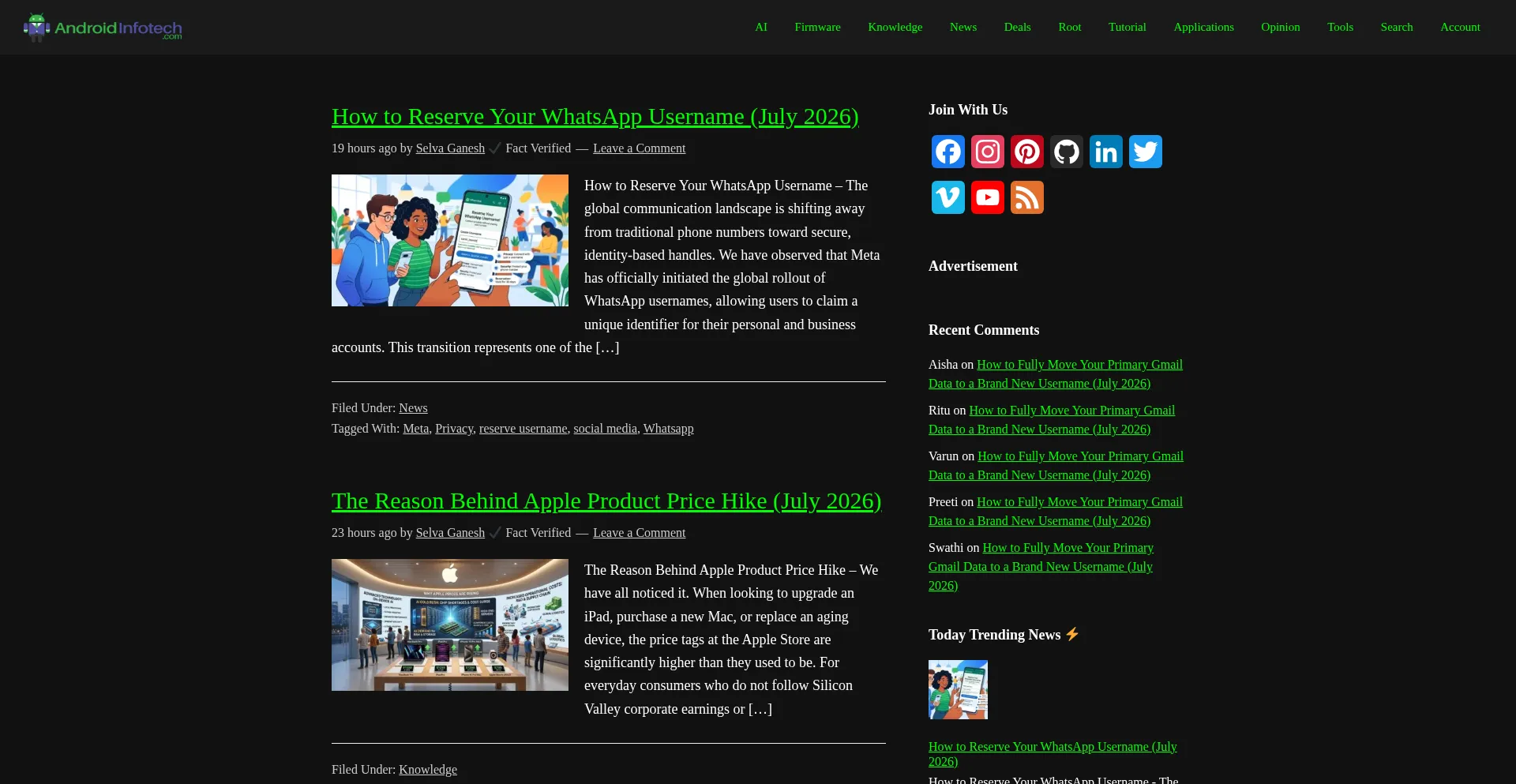1516x784 pixels.
Task: Open the Privacy tag link
Action: [x=454, y=429]
